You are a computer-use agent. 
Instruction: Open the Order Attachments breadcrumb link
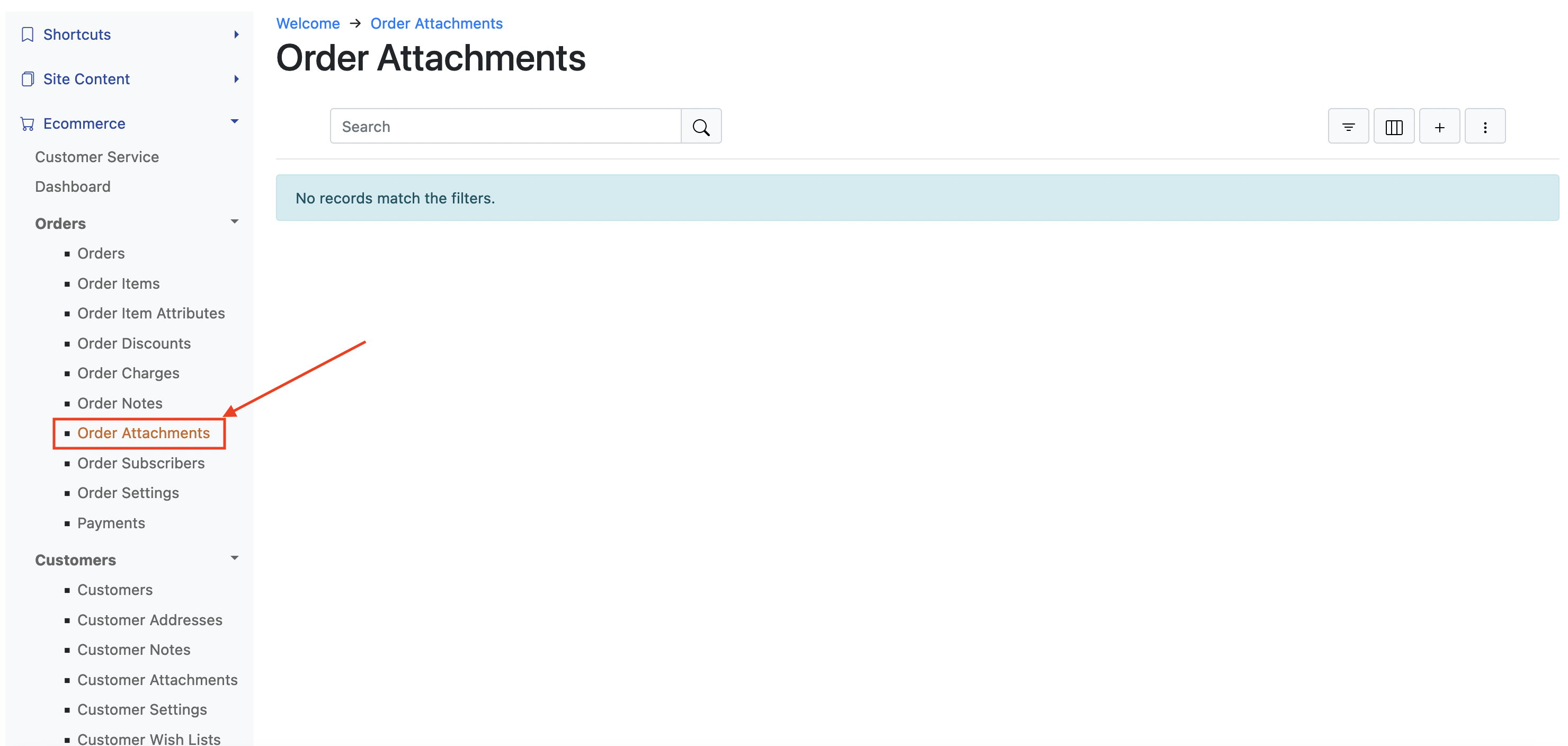436,23
